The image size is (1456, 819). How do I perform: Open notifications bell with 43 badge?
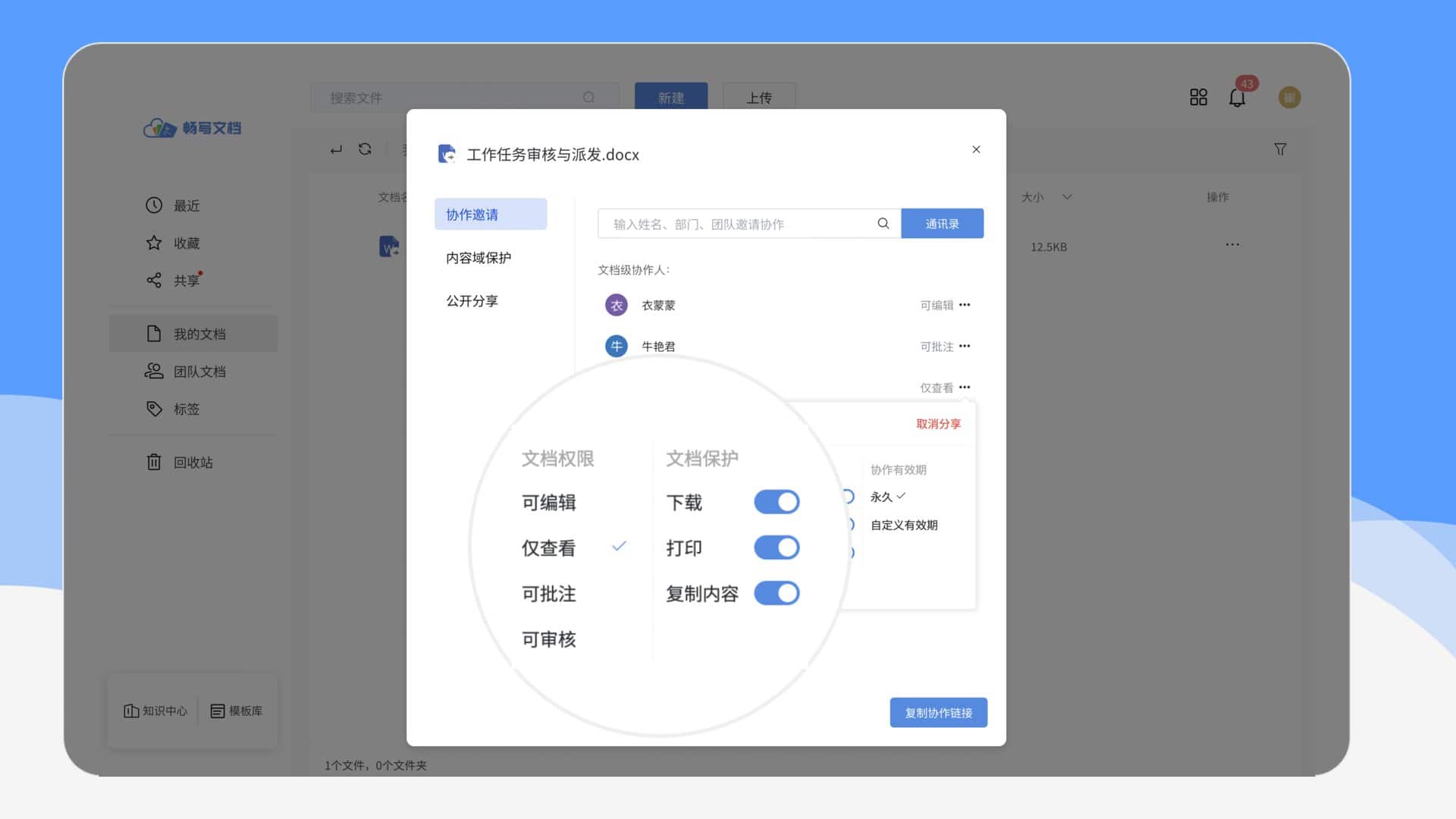pos(1238,97)
